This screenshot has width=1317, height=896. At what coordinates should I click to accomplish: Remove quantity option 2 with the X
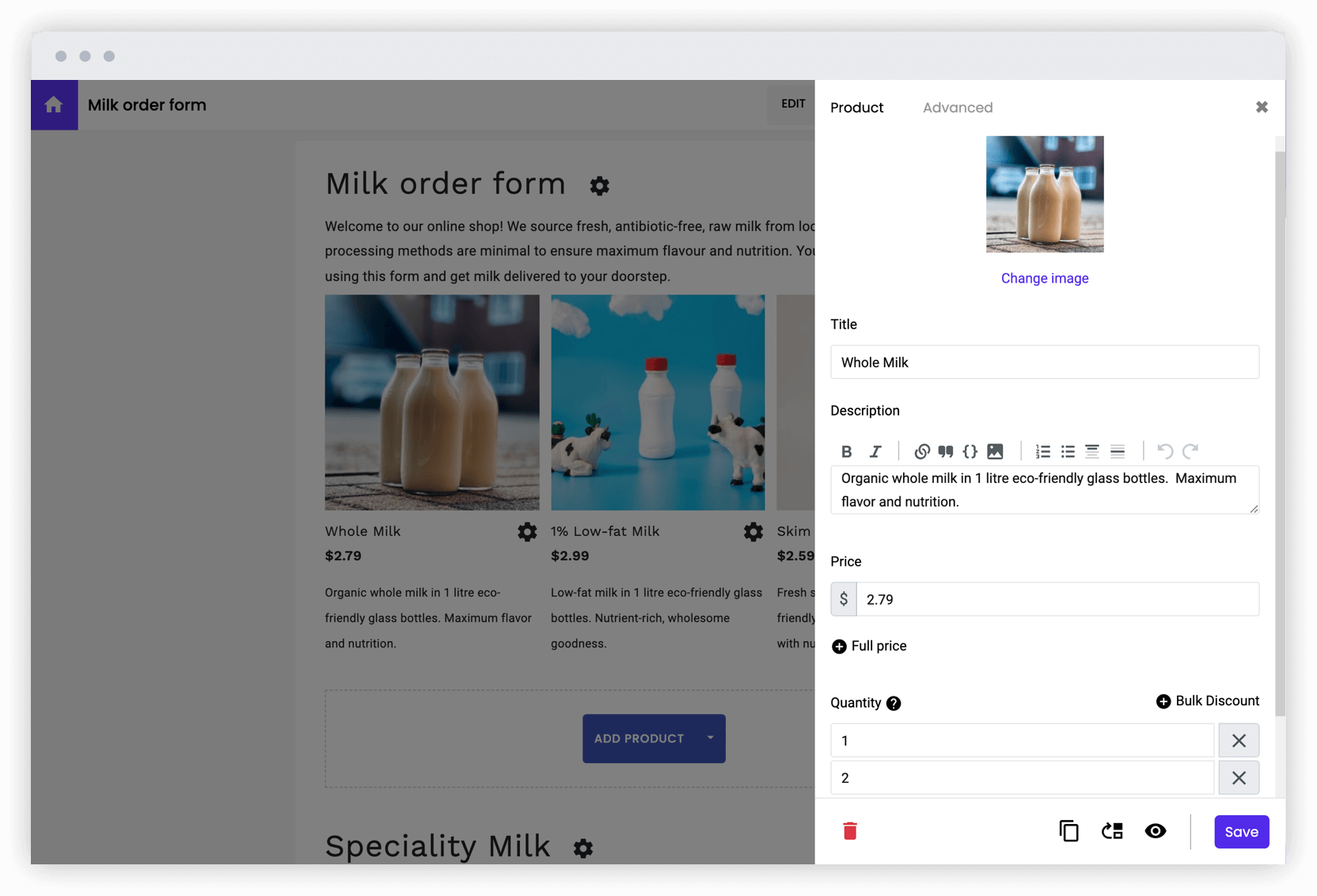[x=1239, y=777]
